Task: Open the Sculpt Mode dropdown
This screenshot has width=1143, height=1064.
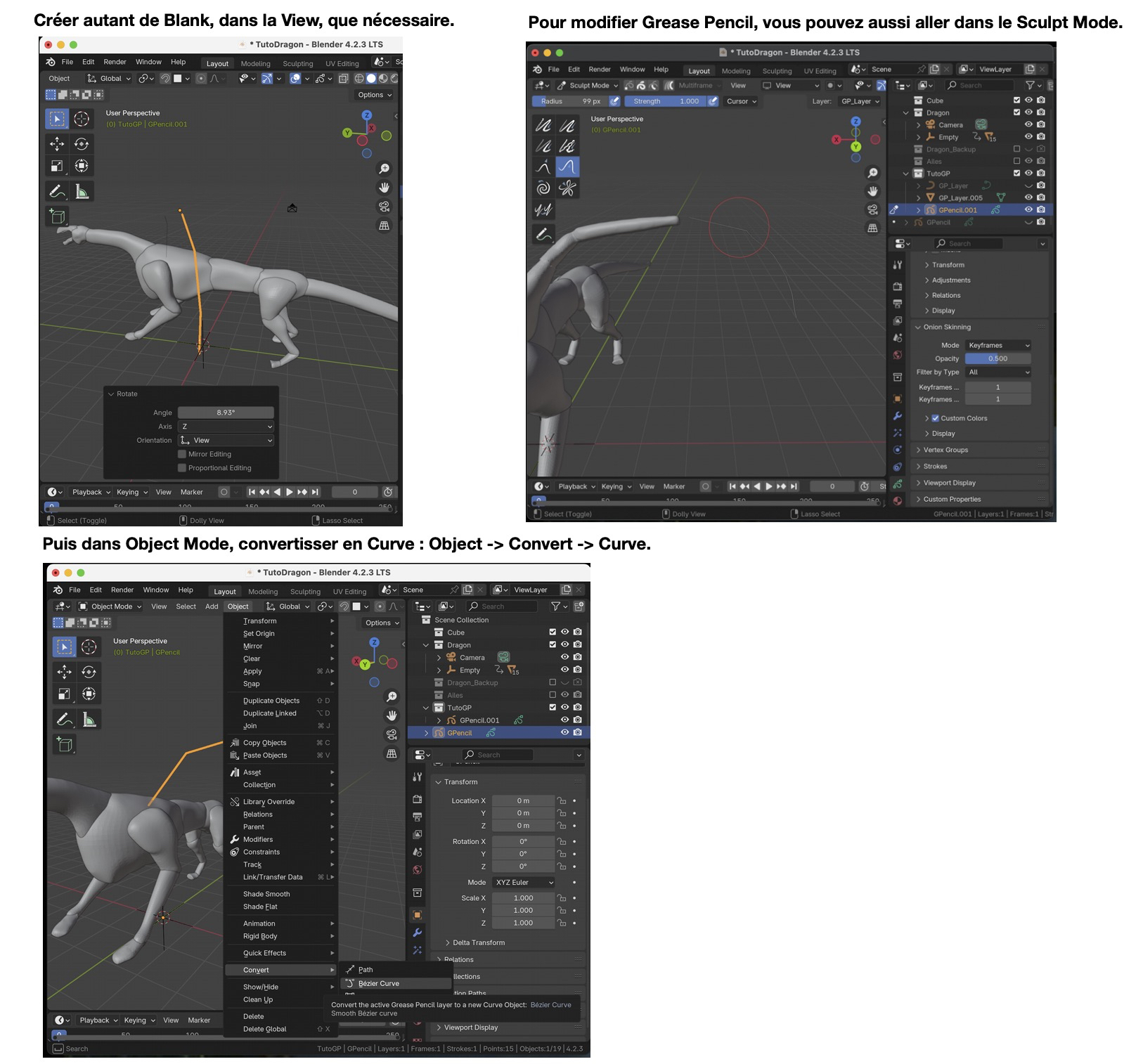Action: coord(588,86)
